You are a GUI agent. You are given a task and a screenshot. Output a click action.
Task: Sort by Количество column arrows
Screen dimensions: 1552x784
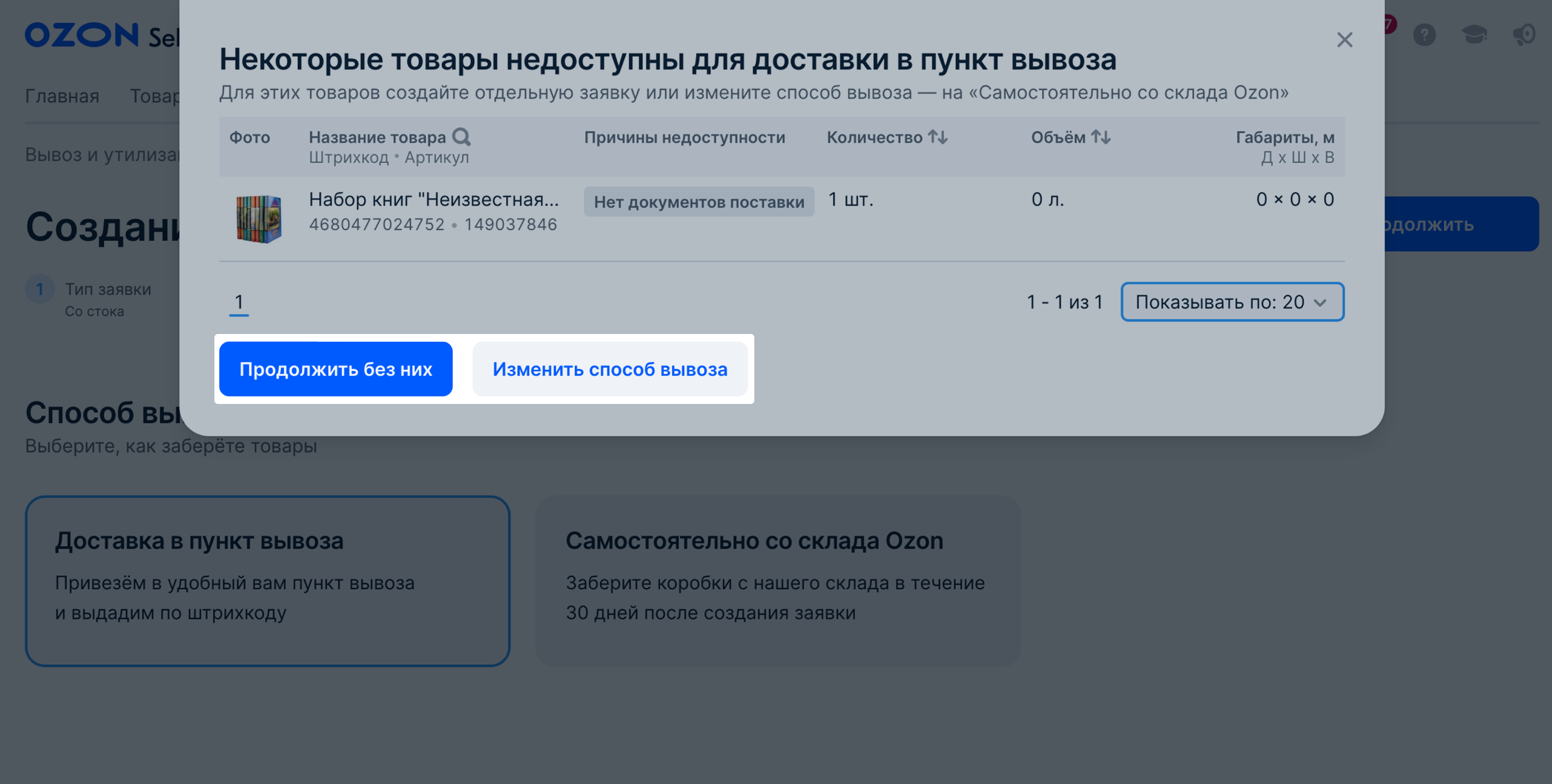938,137
